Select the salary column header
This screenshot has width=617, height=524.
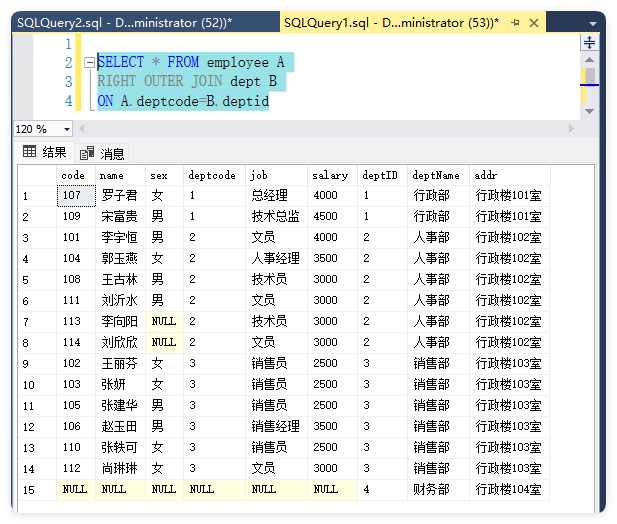point(332,175)
